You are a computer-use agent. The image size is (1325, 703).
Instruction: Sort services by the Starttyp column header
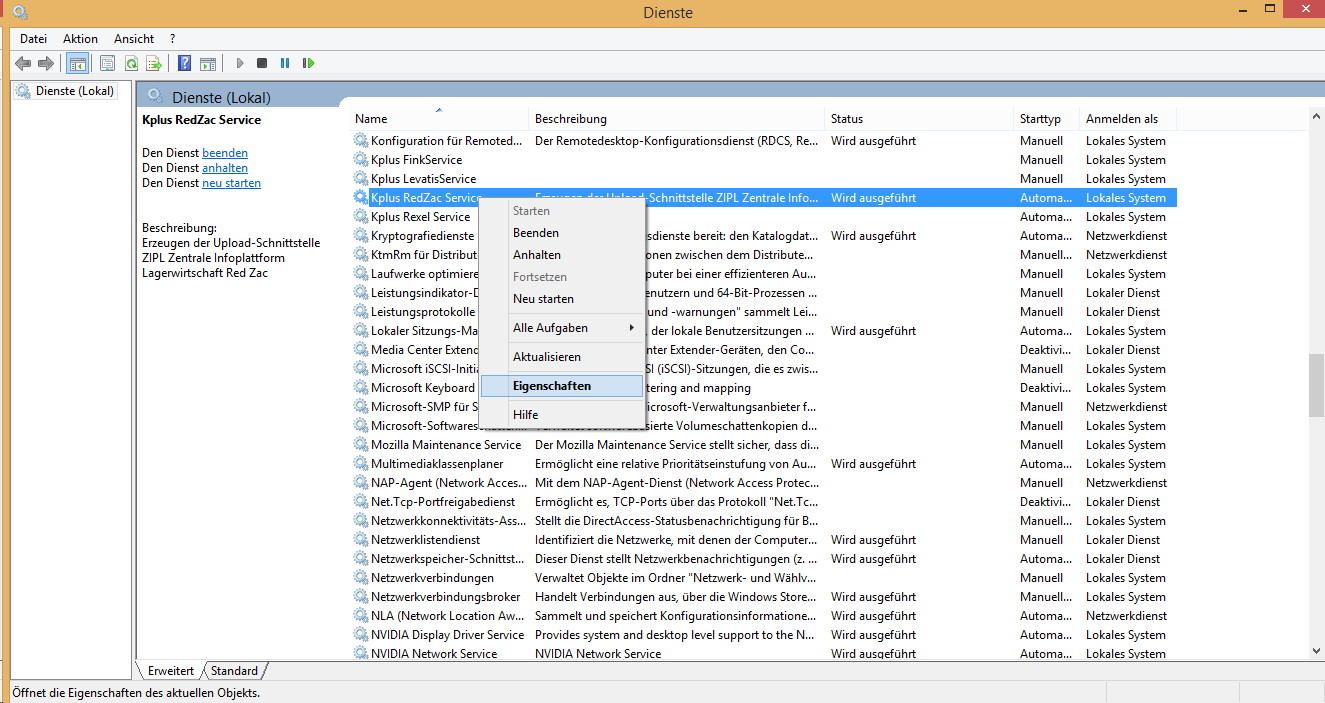click(1040, 119)
